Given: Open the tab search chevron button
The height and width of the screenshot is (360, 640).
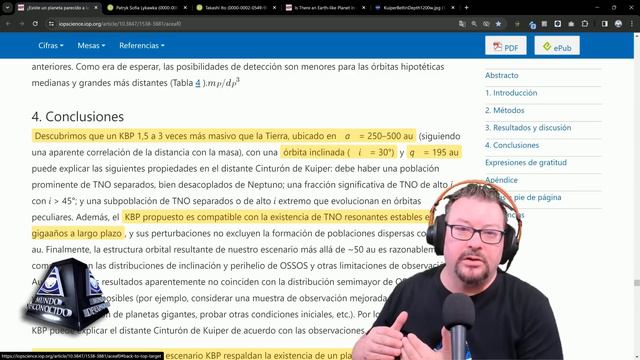Looking at the screenshot, I should coord(7,7).
